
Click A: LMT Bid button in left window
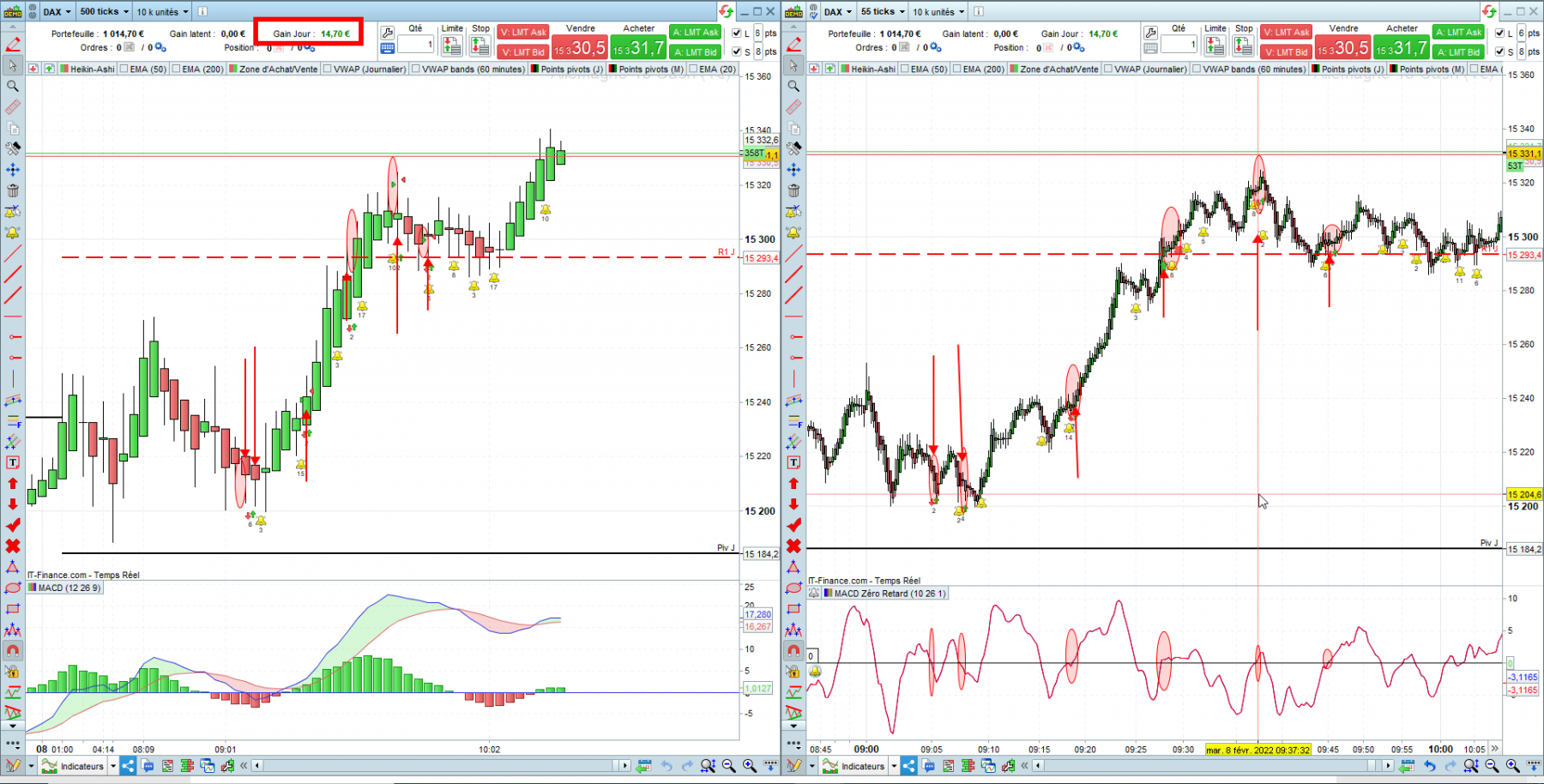click(695, 51)
